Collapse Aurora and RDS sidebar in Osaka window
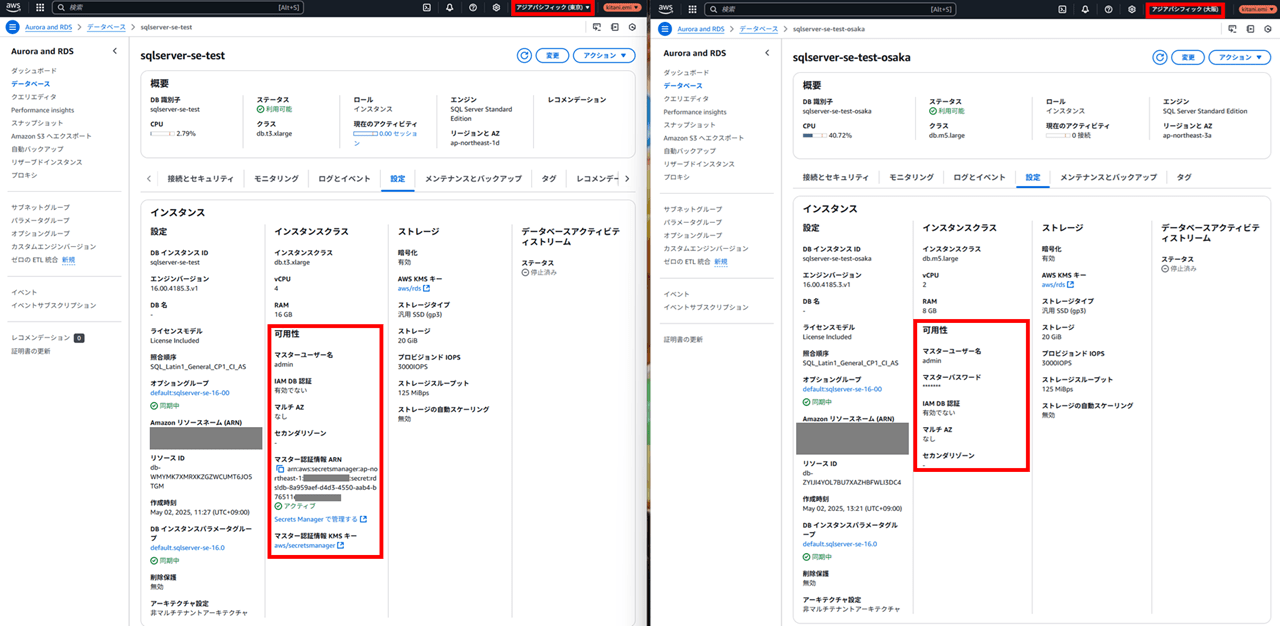1280x626 pixels. 766,52
